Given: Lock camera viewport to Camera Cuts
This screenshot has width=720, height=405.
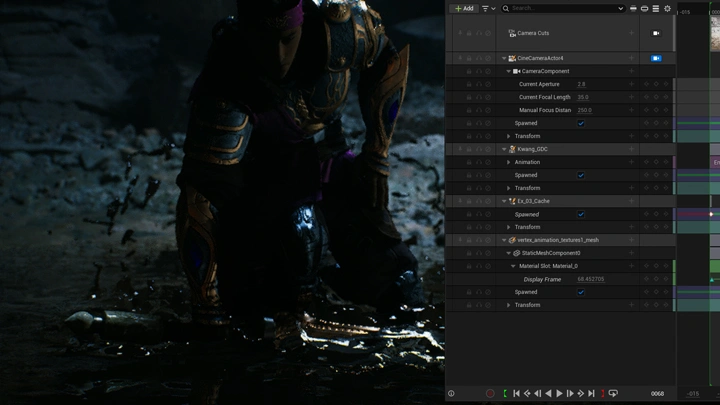Looking at the screenshot, I should tap(656, 33).
